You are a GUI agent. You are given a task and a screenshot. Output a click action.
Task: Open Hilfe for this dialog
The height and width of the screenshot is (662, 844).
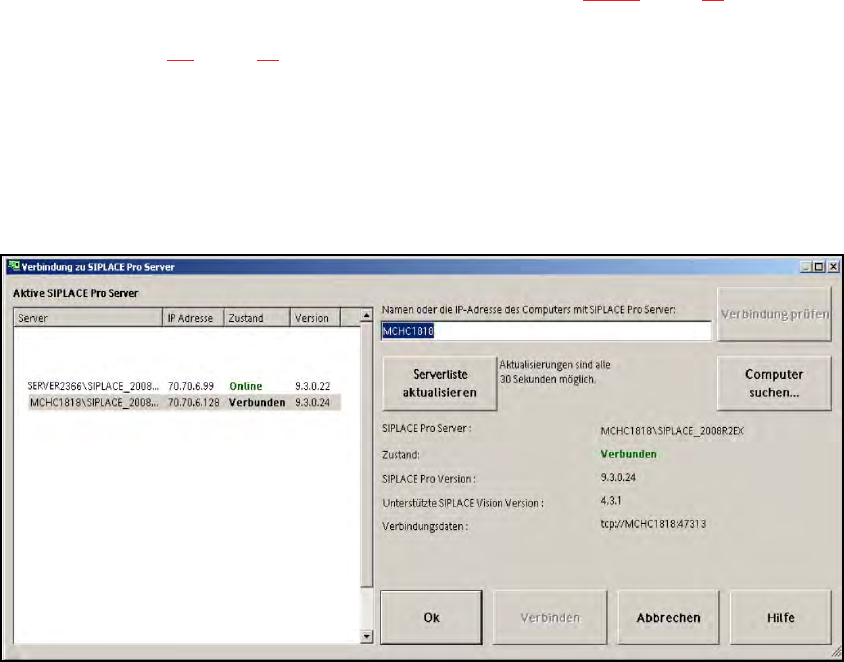pos(780,617)
